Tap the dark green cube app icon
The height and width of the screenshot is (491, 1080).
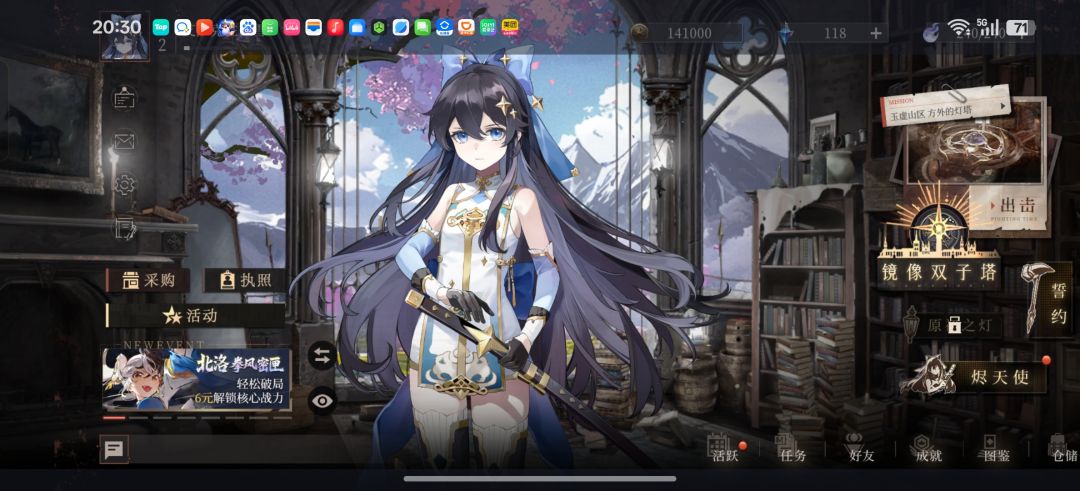379,27
